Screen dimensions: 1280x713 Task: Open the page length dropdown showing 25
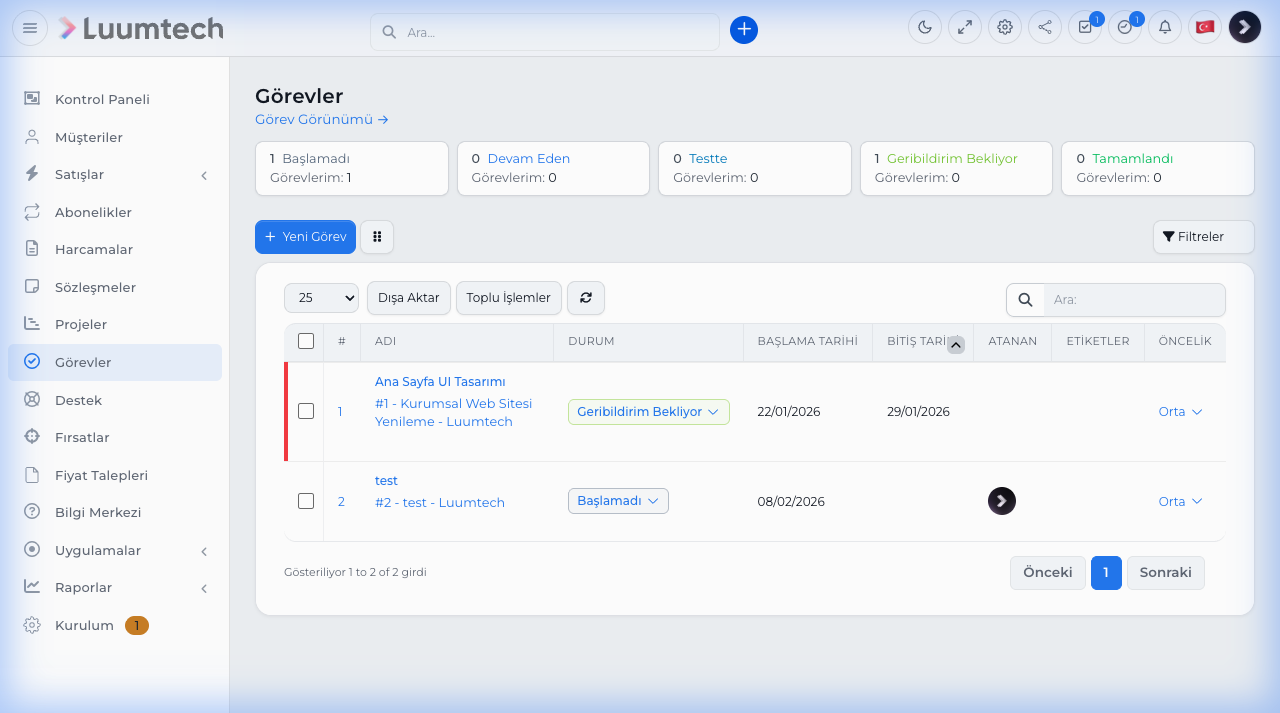coord(321,298)
